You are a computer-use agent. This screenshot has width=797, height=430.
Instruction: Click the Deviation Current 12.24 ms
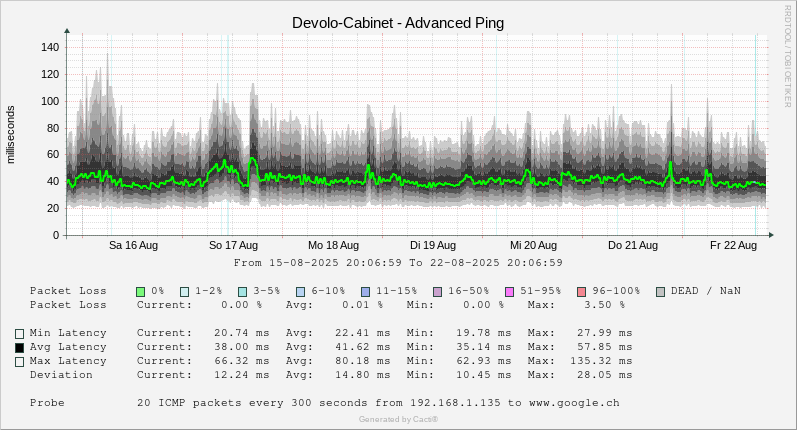point(241,375)
